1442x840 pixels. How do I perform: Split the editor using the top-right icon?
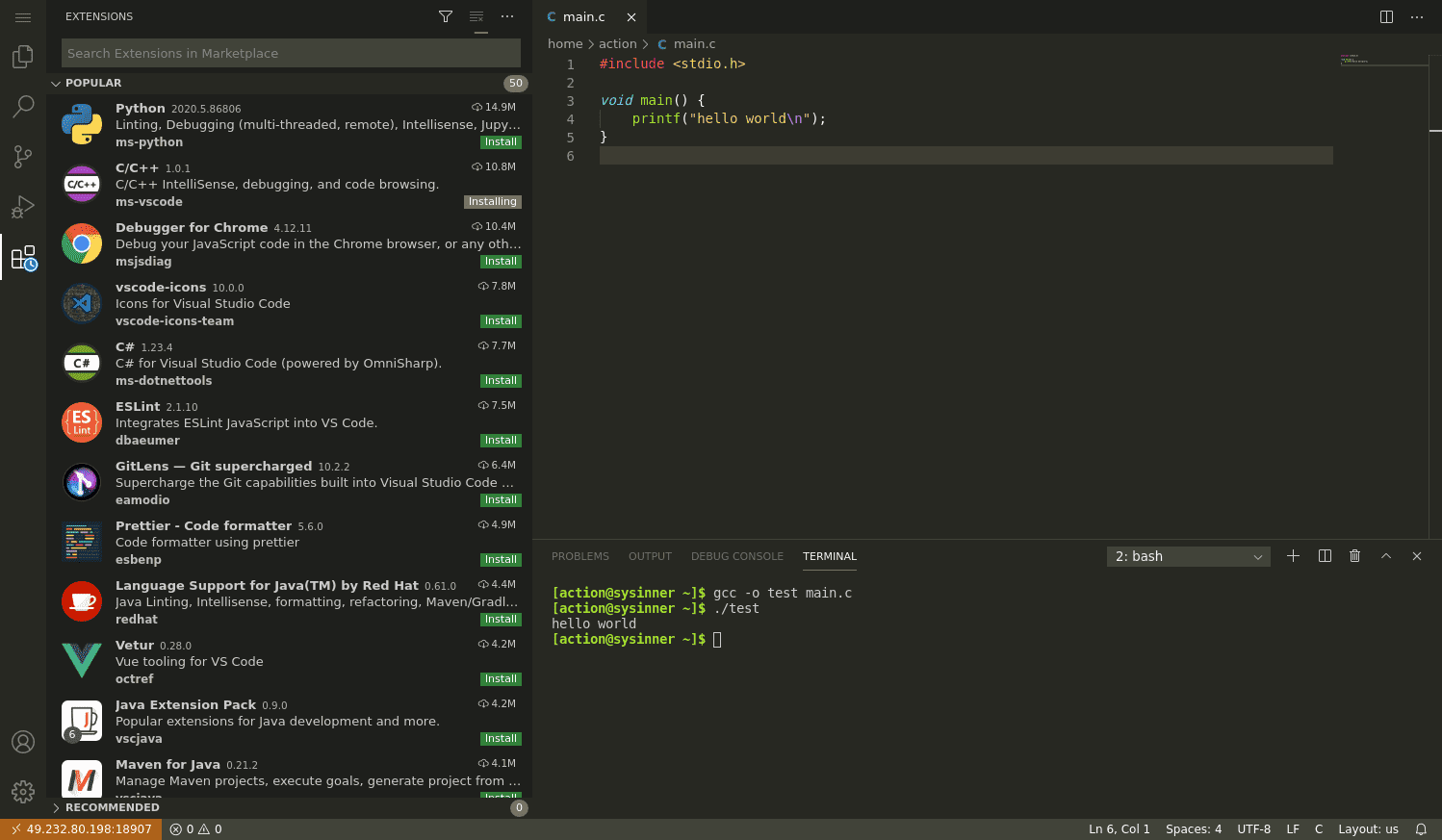[x=1385, y=16]
